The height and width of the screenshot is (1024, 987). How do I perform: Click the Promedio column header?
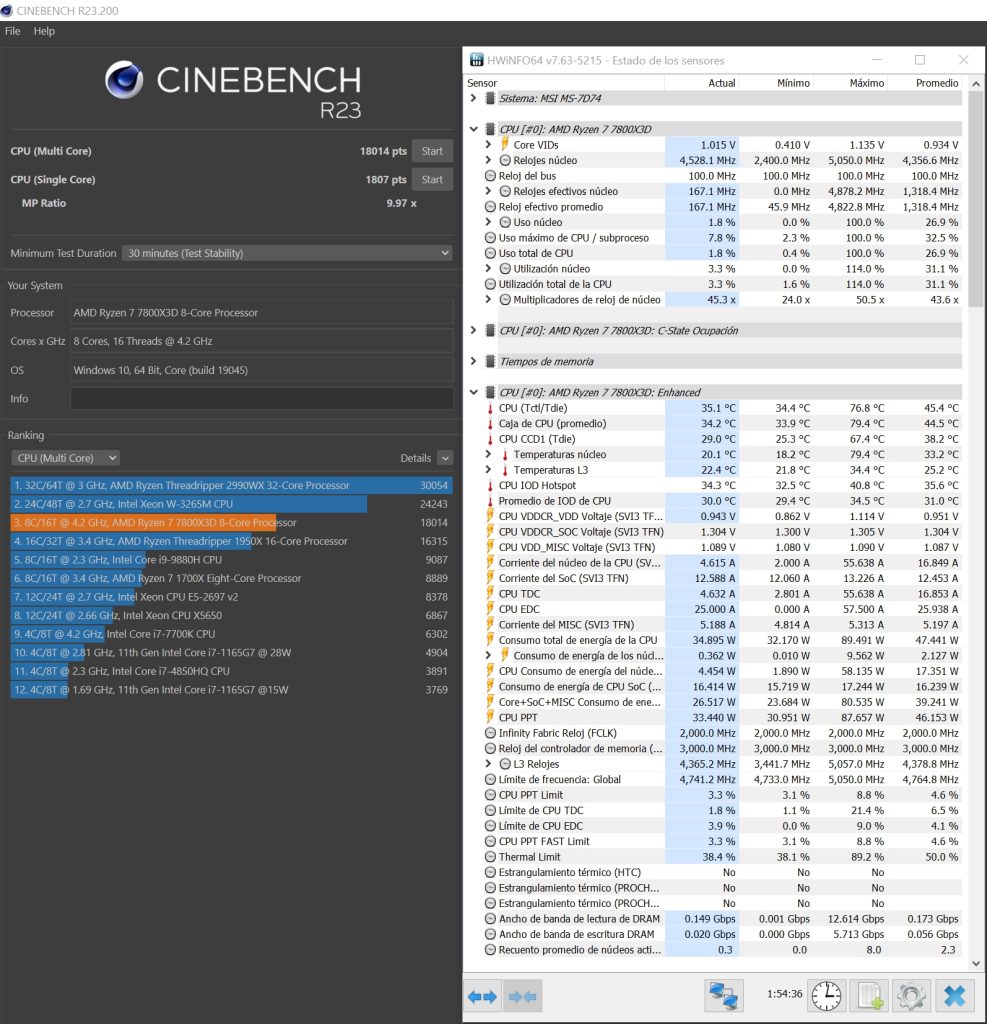point(925,83)
